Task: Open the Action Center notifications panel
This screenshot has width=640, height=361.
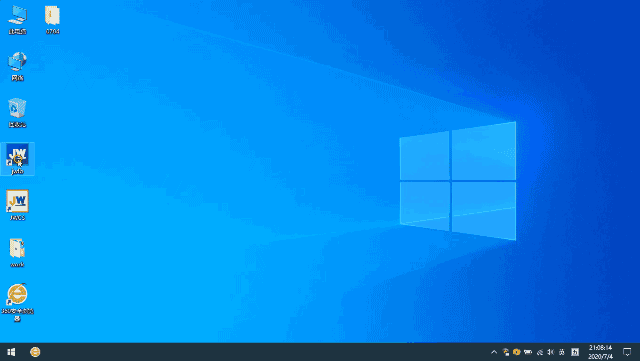Action: (x=627, y=352)
